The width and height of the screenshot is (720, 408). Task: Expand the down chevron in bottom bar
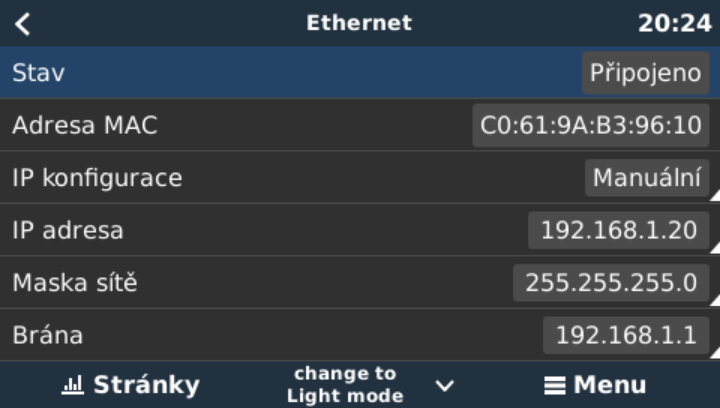pyautogui.click(x=445, y=386)
